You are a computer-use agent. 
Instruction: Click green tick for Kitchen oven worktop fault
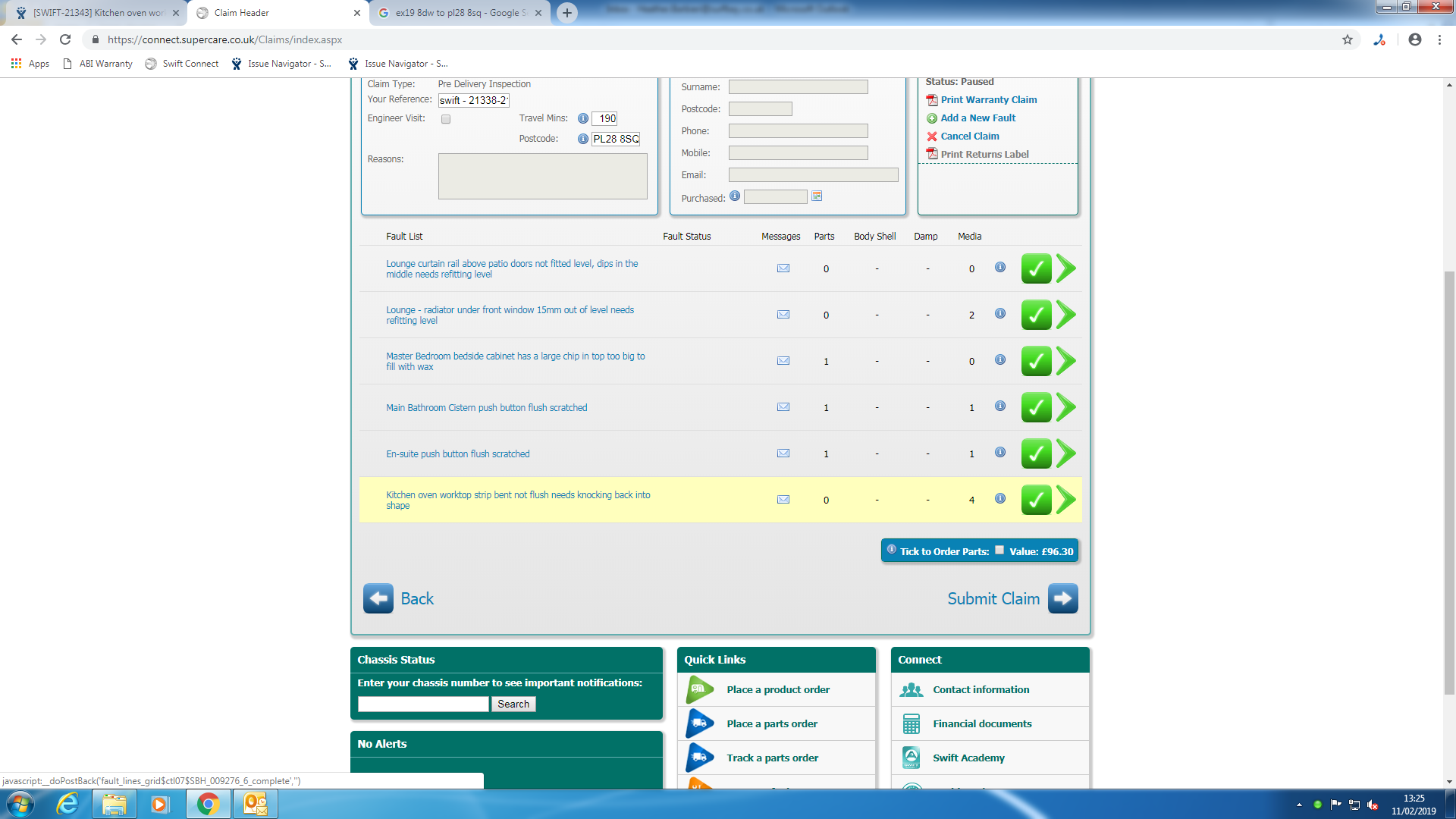click(x=1035, y=500)
